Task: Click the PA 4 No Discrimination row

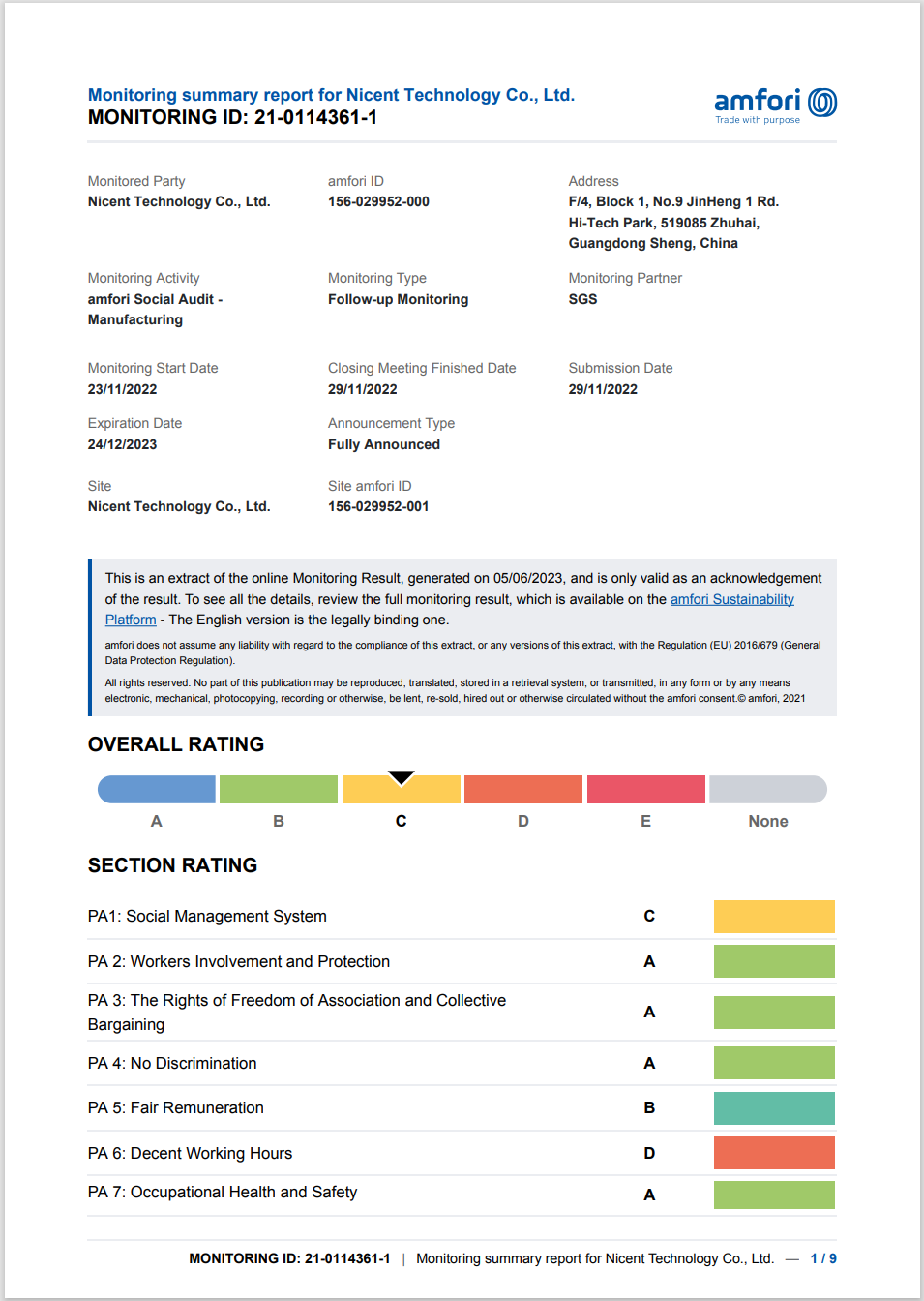Action: (172, 1063)
